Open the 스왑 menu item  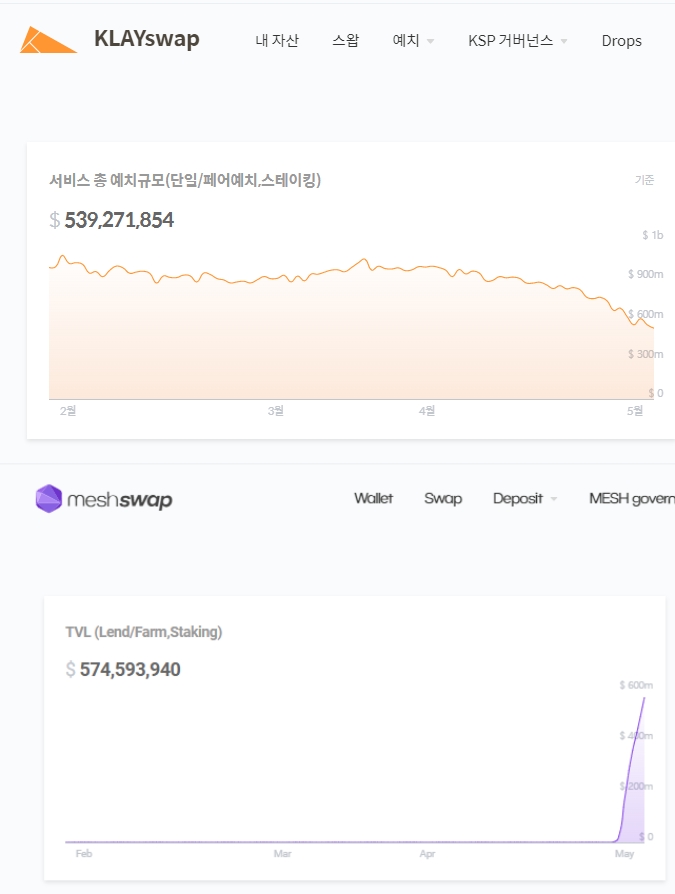tap(345, 40)
